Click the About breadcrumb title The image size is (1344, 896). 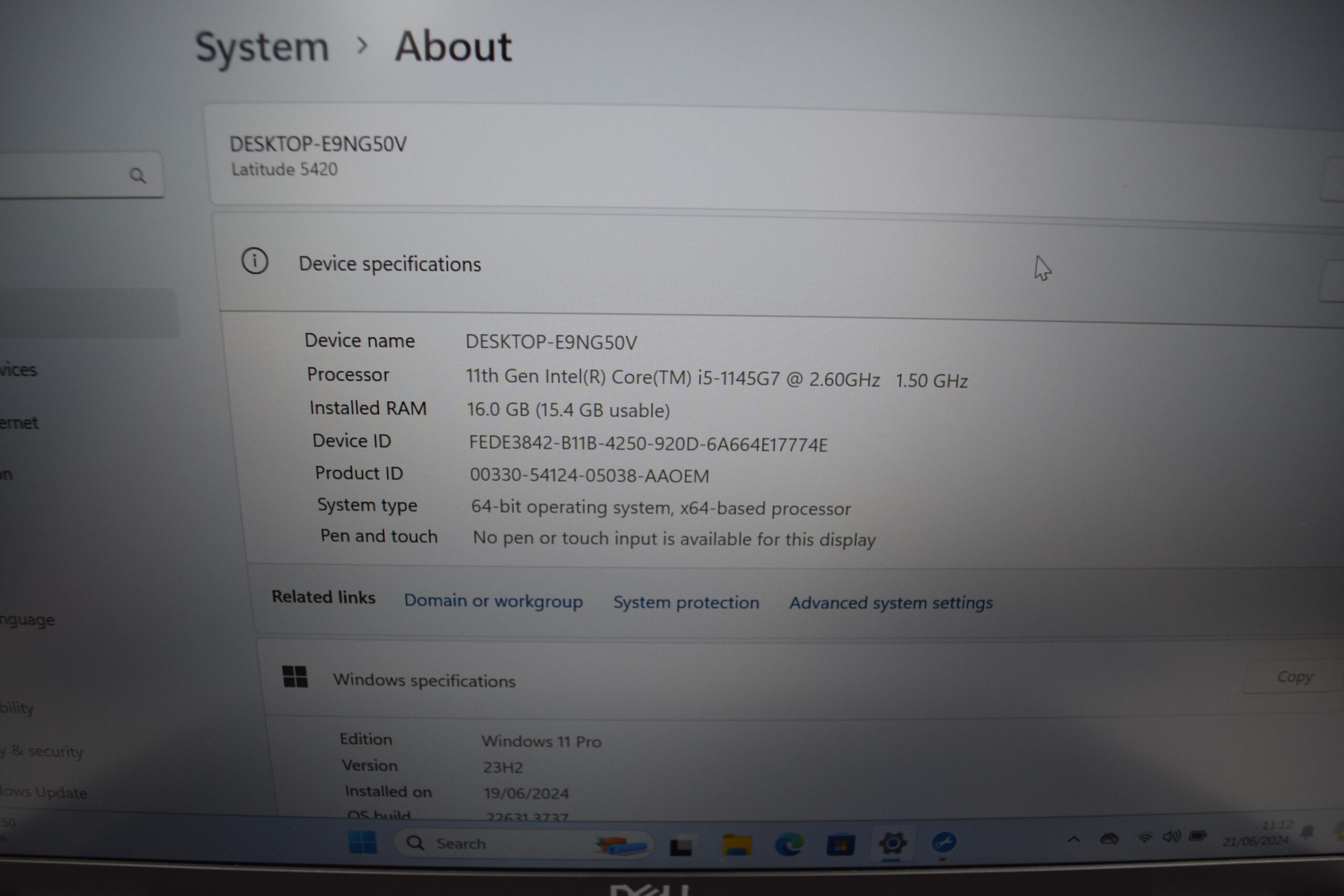tap(453, 46)
